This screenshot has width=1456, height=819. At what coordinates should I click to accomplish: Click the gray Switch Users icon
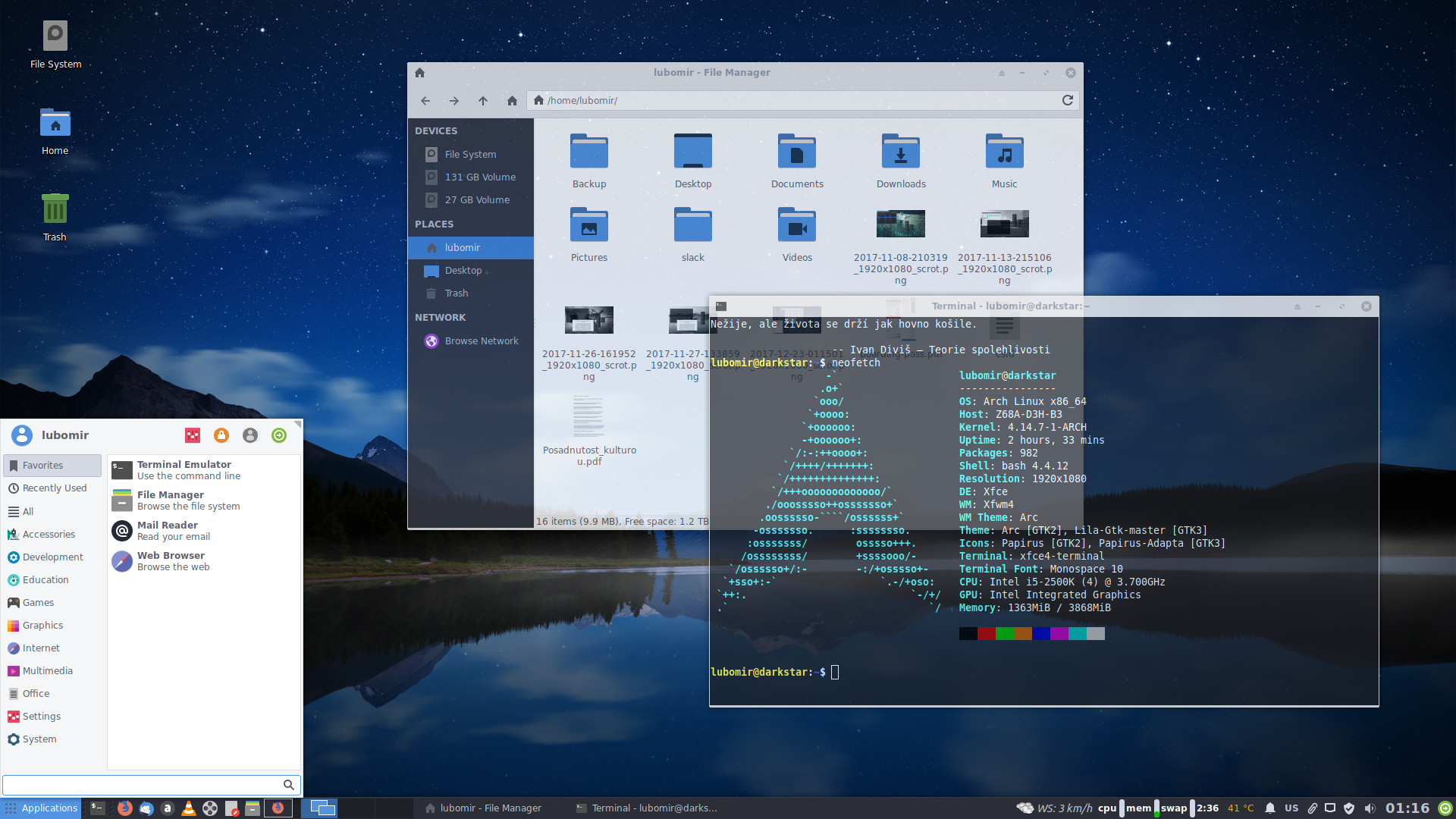250,435
